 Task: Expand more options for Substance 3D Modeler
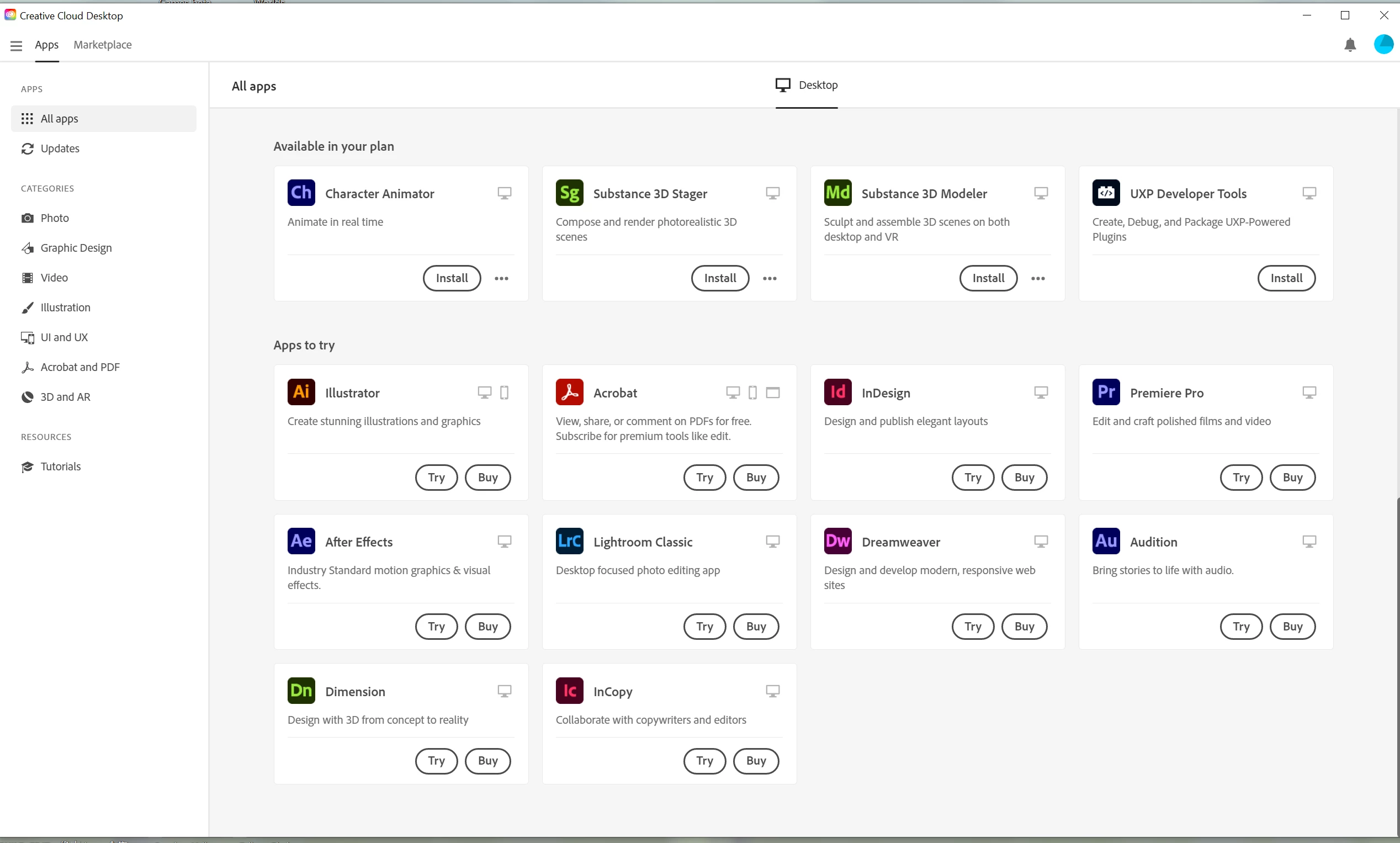pos(1038,278)
